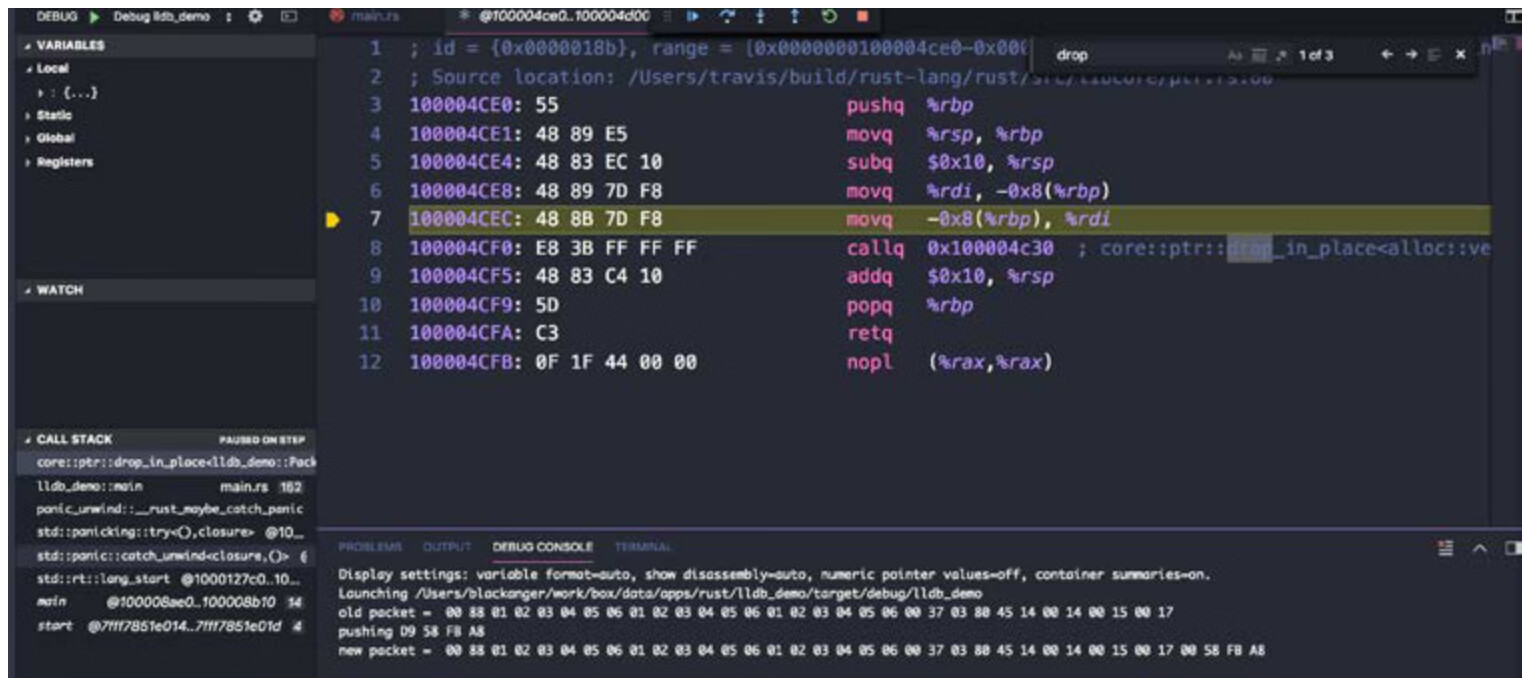Open the Debug lldb_demo configuration dropdown
The height and width of the screenshot is (681, 1525).
[160, 17]
